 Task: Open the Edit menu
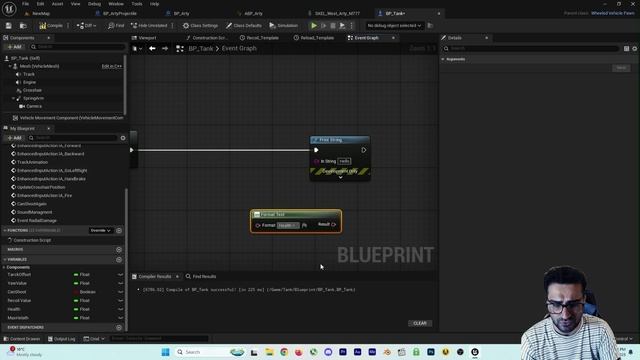click(x=40, y=4)
